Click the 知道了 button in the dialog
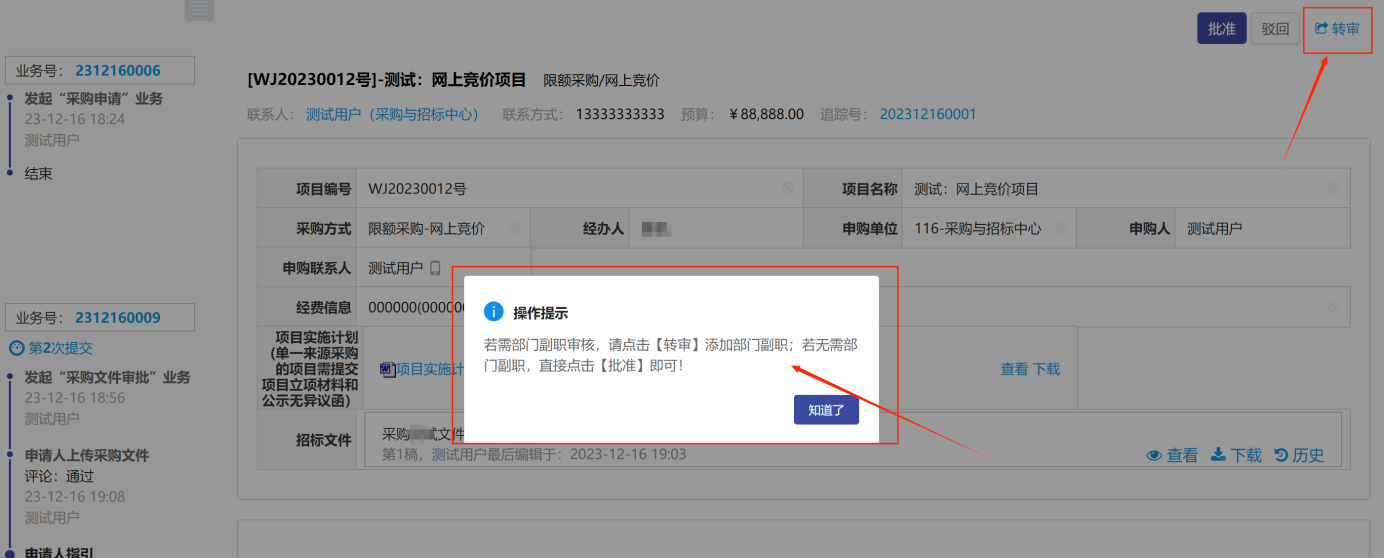Viewport: 1384px width, 558px height. (826, 410)
